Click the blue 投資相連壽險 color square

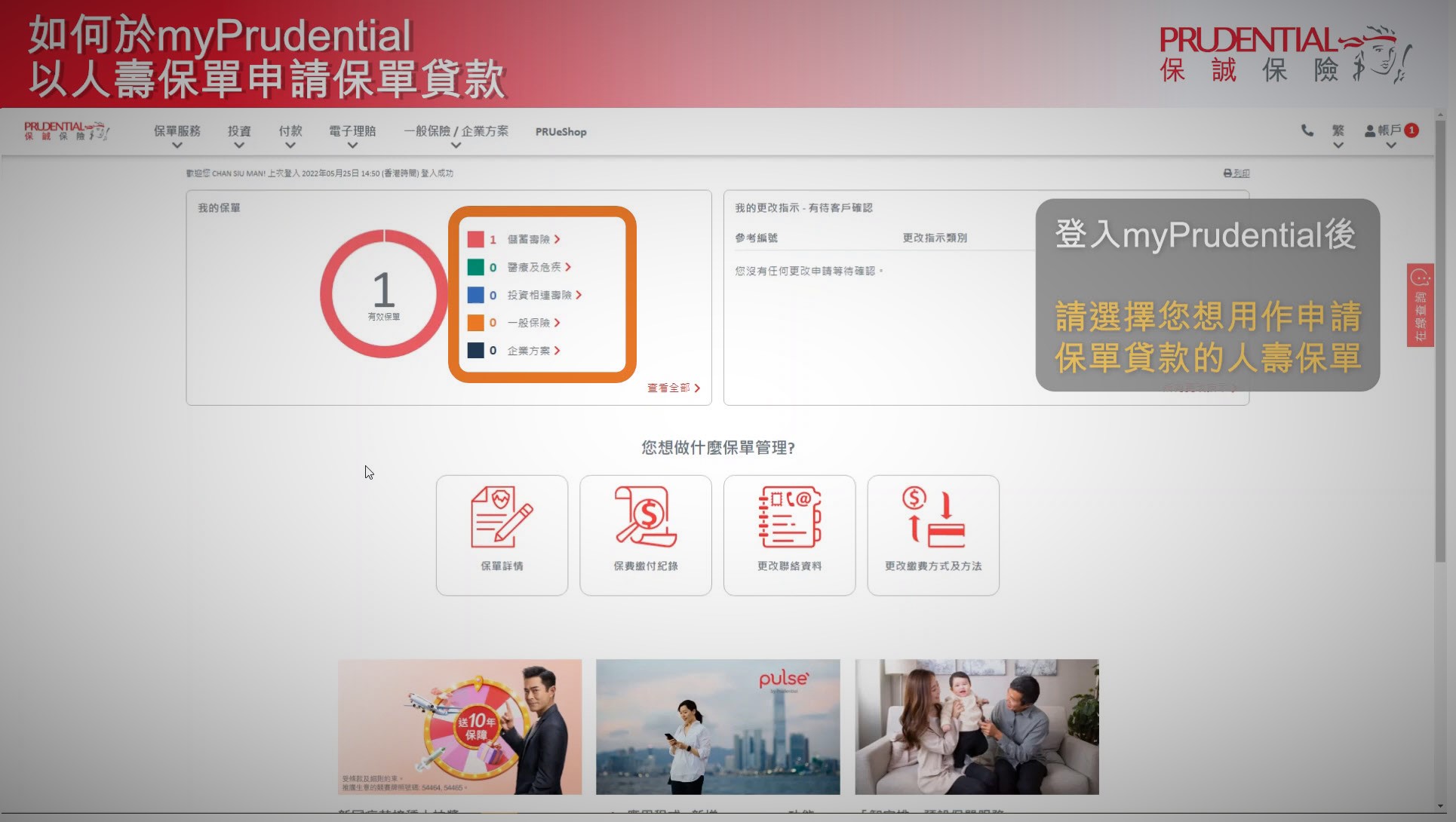475,295
